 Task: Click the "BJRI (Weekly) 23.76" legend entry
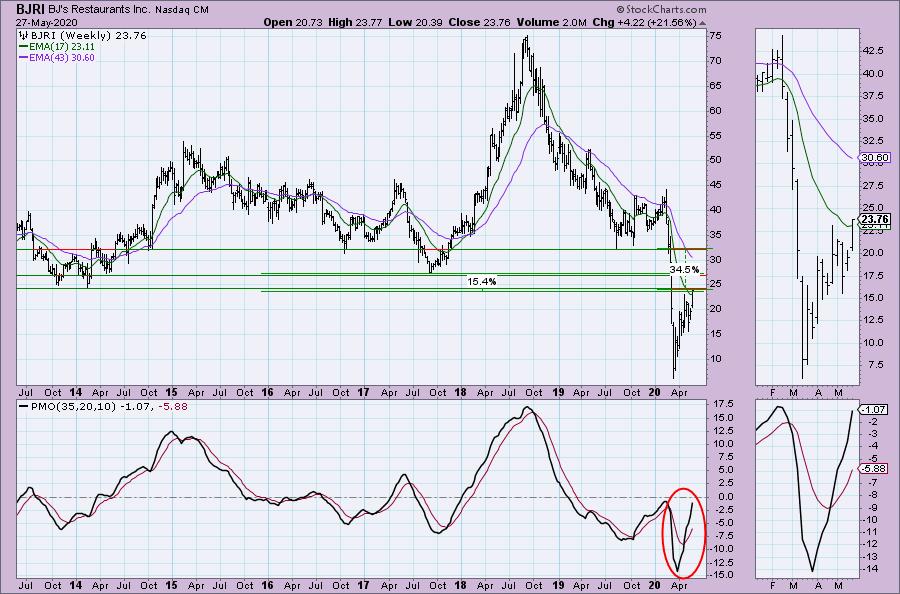coord(87,36)
